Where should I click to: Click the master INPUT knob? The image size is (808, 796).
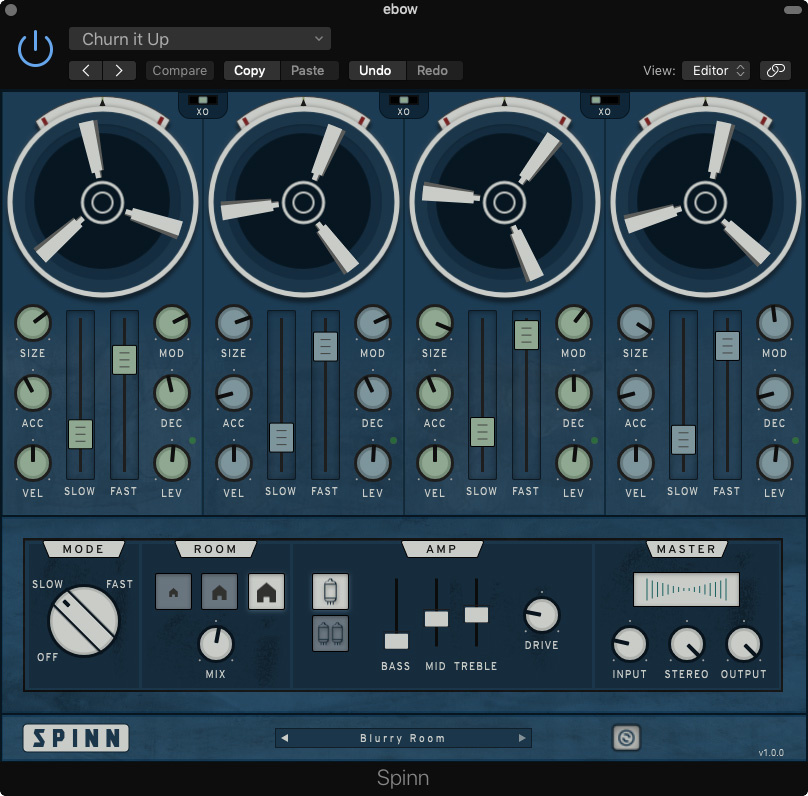pos(630,643)
